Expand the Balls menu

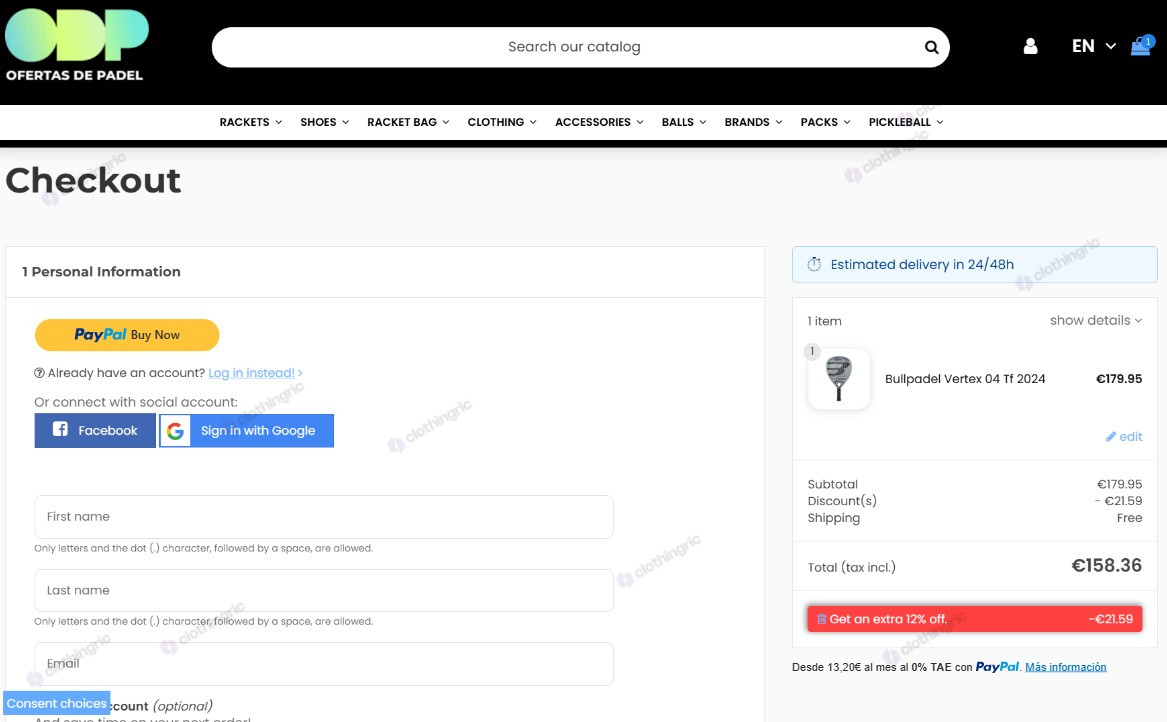[684, 122]
